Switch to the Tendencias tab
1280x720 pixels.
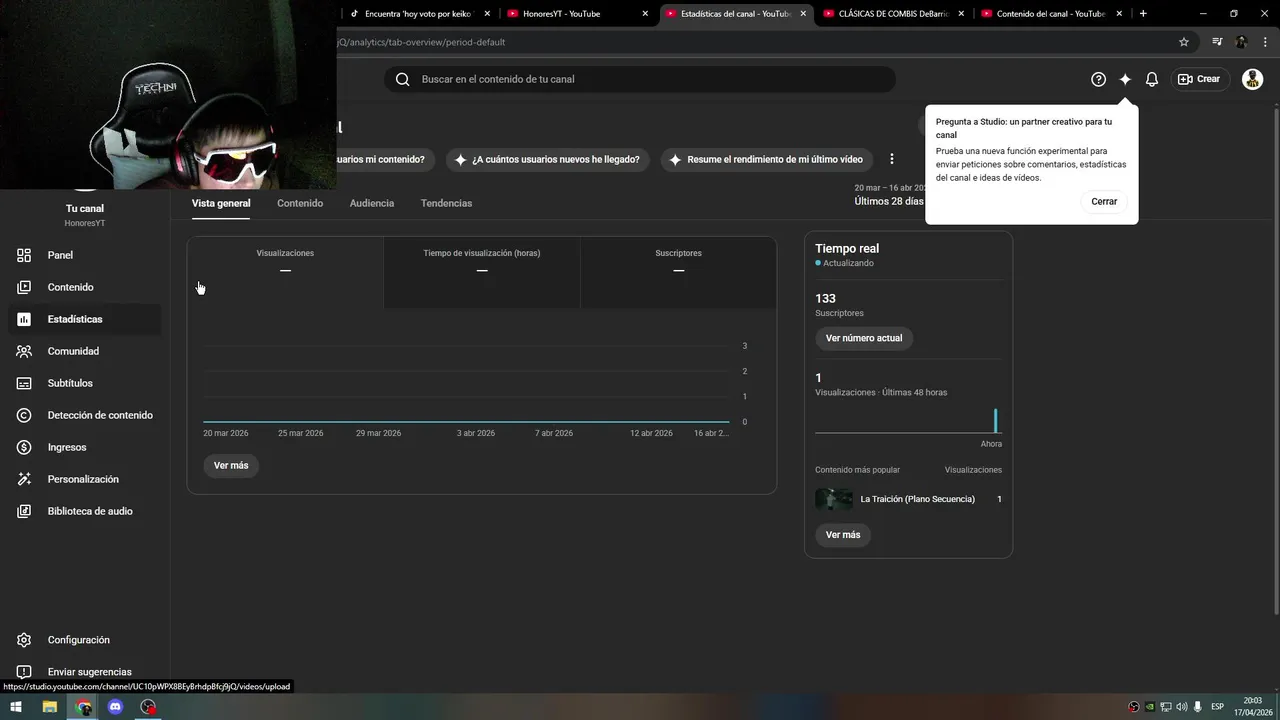(446, 203)
